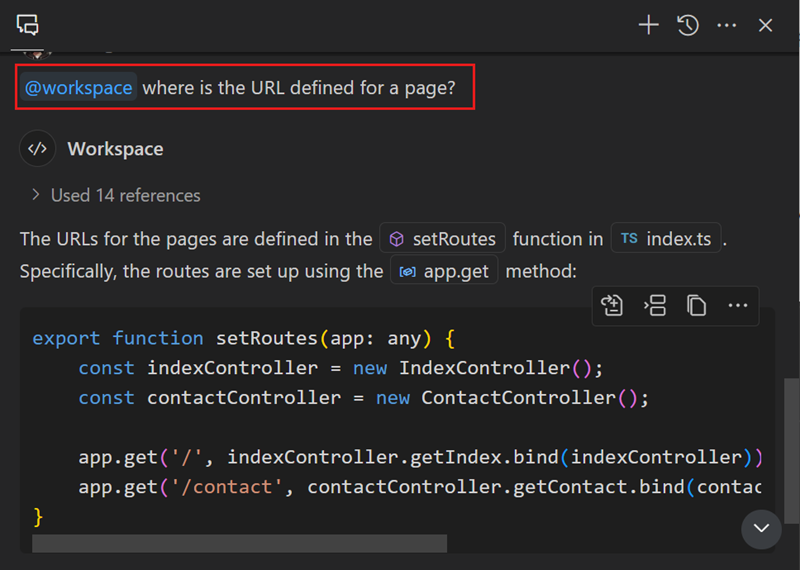Click the code block horizontal scrollbar
This screenshot has height=570, width=800.
(x=240, y=543)
